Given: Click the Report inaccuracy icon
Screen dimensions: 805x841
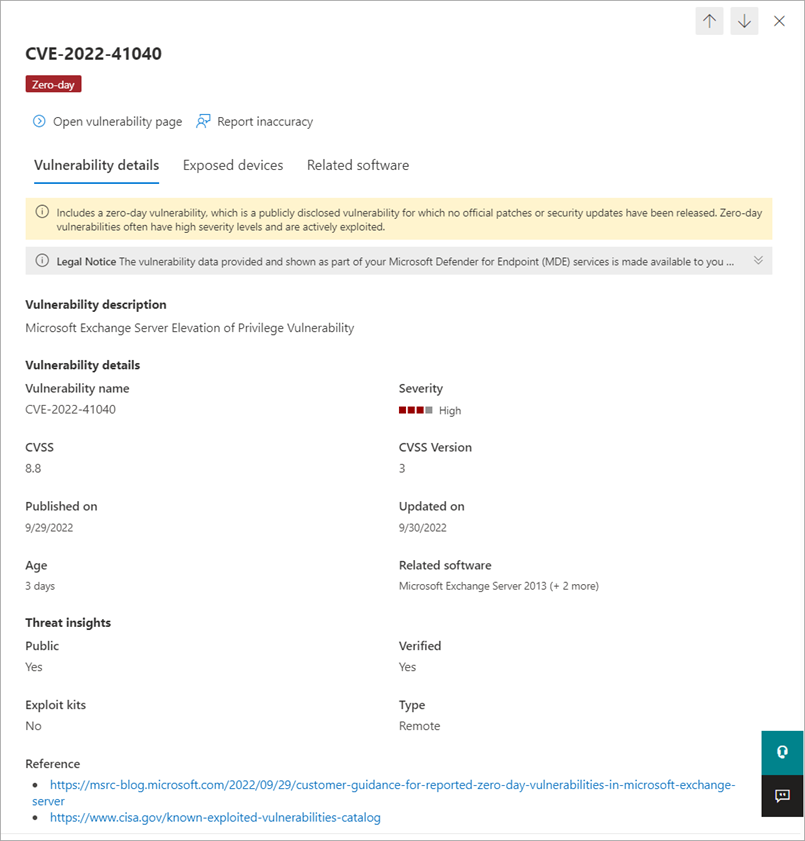Looking at the screenshot, I should pos(203,121).
